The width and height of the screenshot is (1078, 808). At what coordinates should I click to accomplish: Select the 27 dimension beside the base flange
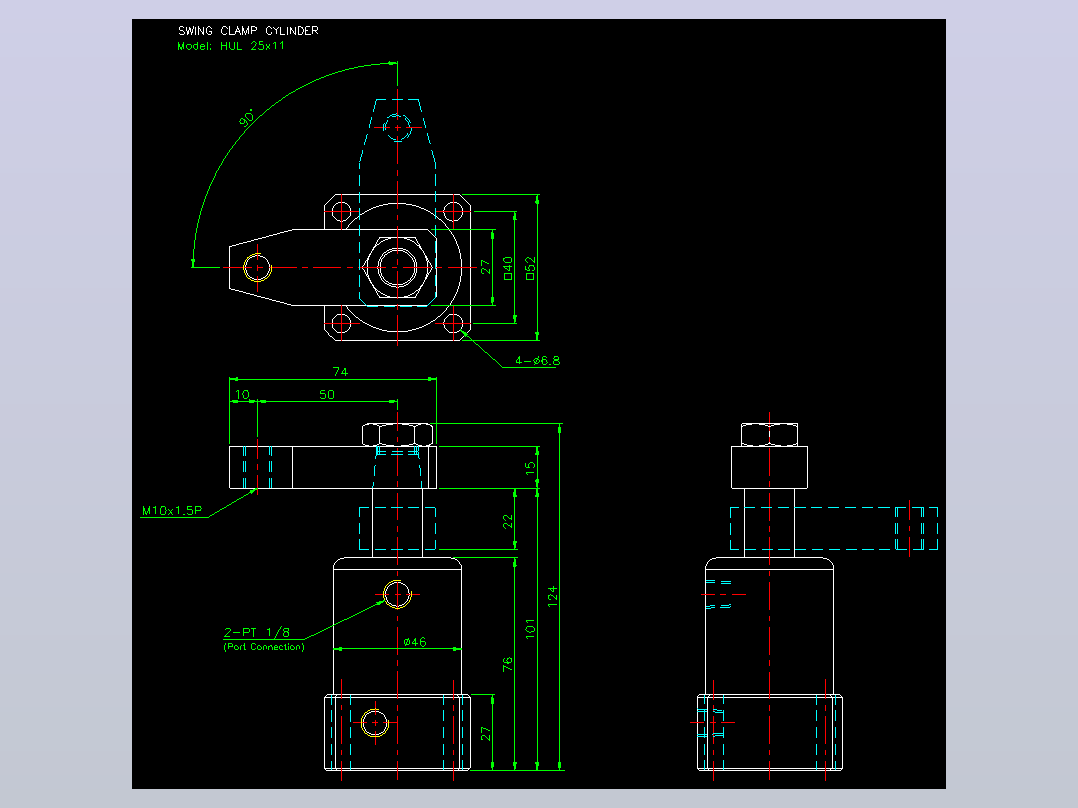pos(485,734)
